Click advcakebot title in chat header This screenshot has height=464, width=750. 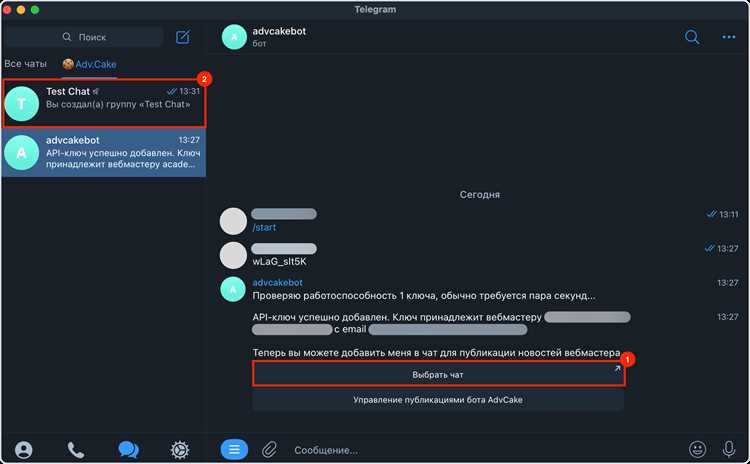279,31
